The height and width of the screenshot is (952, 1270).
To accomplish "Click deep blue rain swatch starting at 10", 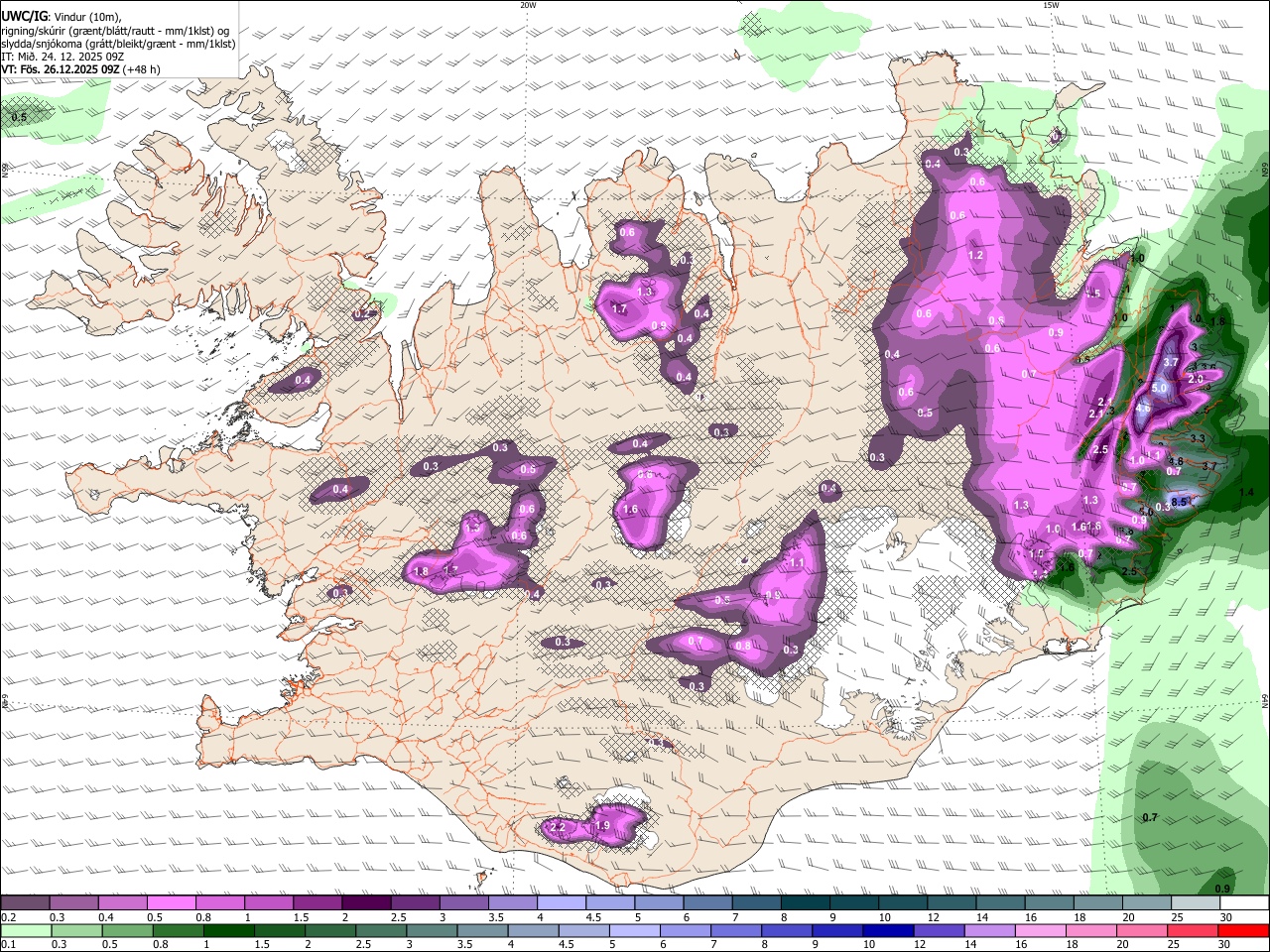I will click(x=888, y=931).
